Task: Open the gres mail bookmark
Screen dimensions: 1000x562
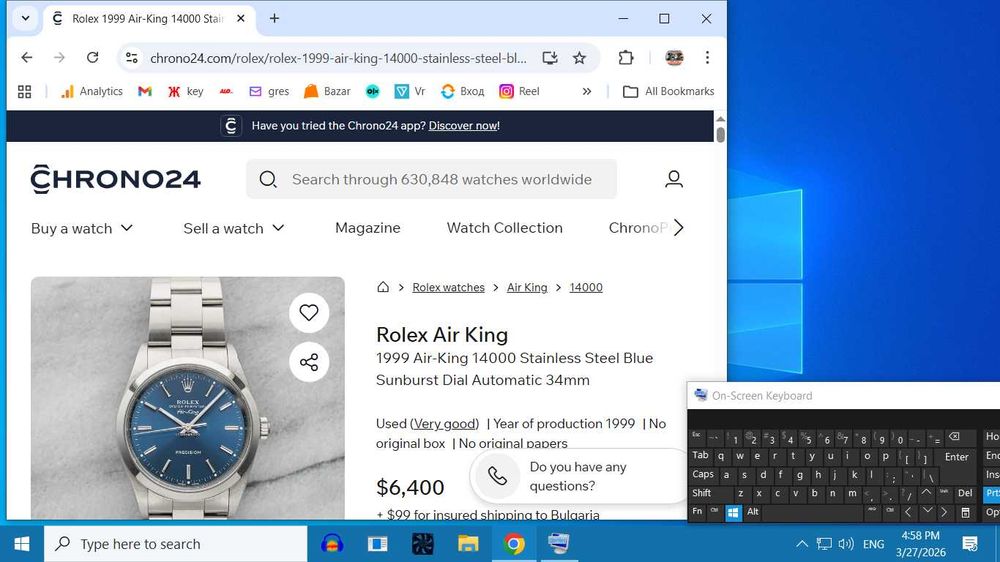Action: 269,92
